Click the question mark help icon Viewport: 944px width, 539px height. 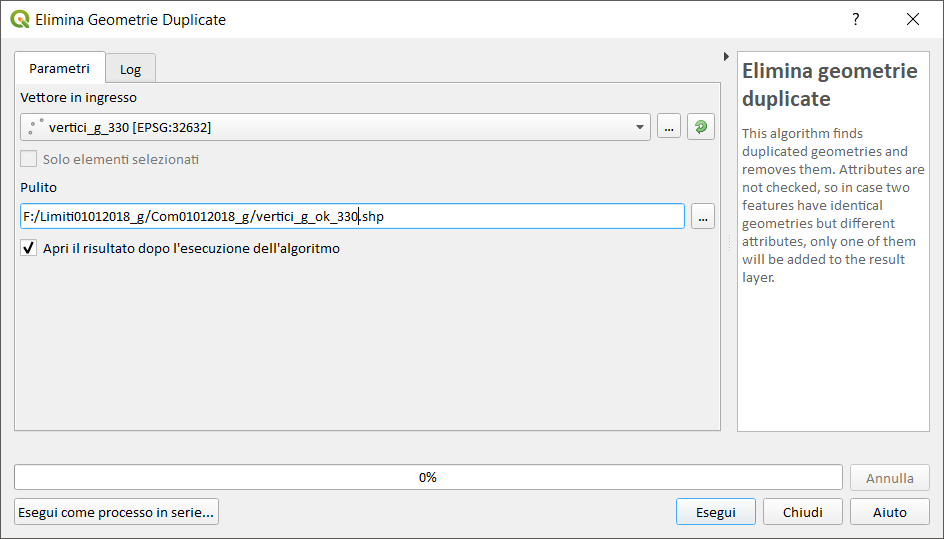click(856, 19)
